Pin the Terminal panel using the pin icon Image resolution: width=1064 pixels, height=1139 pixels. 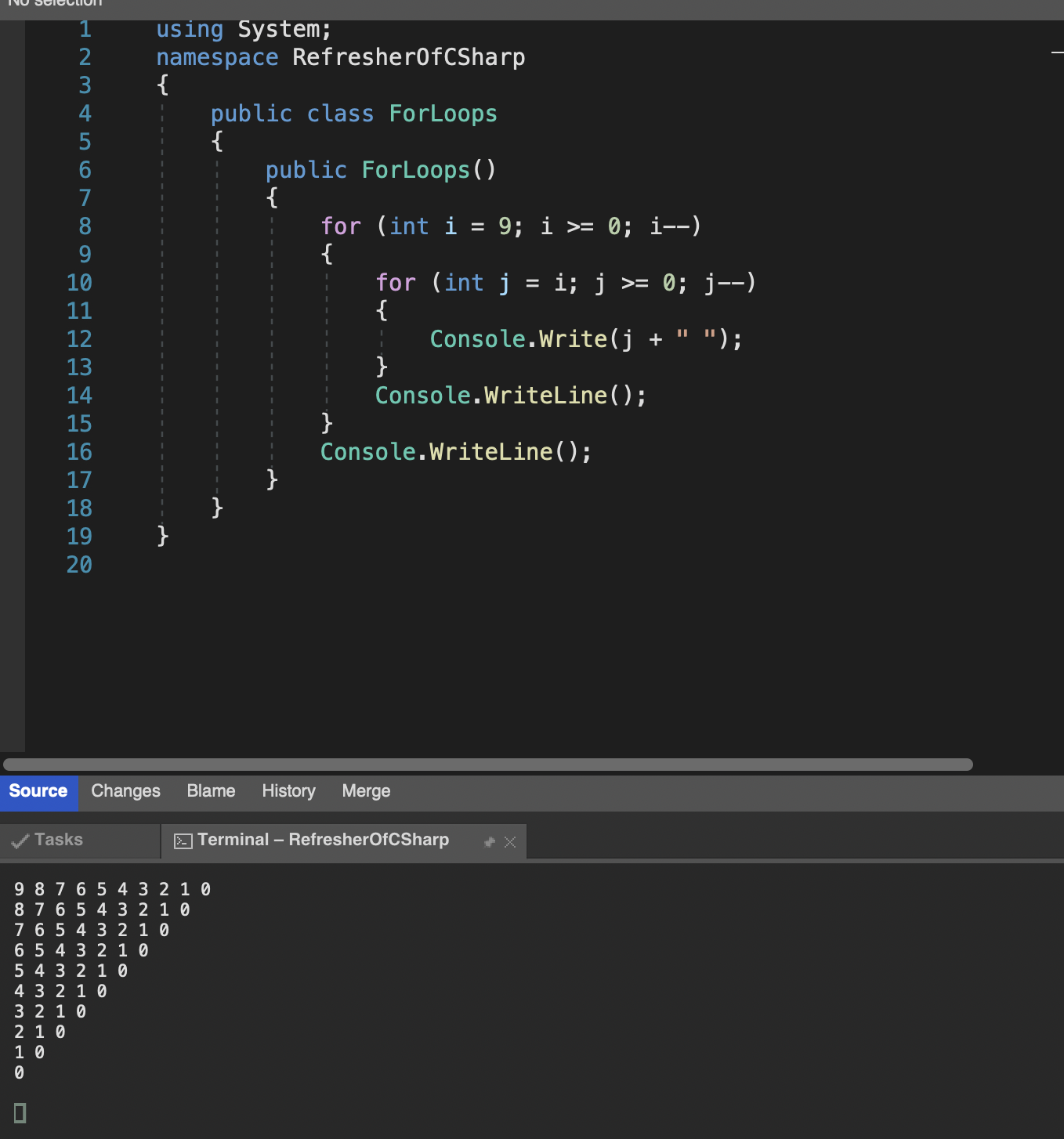(490, 841)
